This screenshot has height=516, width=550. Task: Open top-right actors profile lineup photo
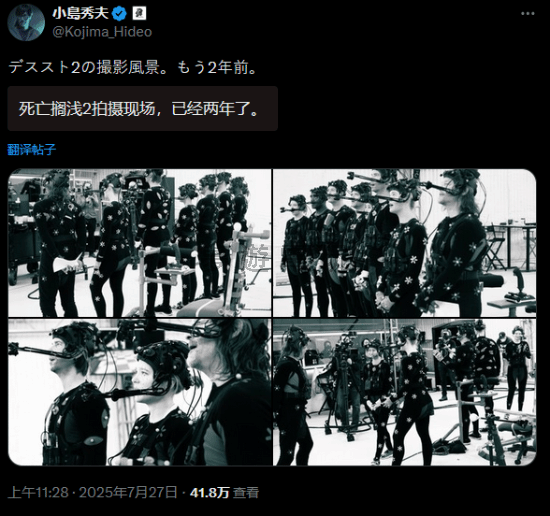coord(404,243)
